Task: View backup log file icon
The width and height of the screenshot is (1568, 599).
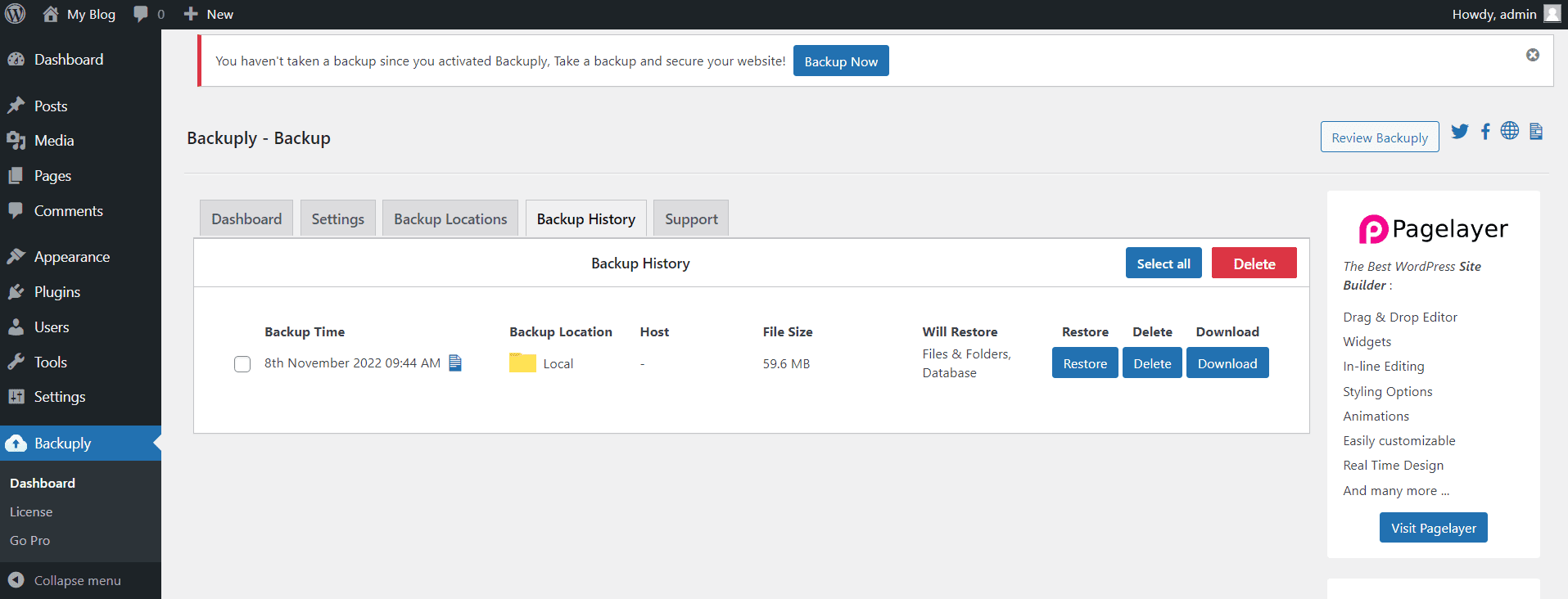Action: 455,363
